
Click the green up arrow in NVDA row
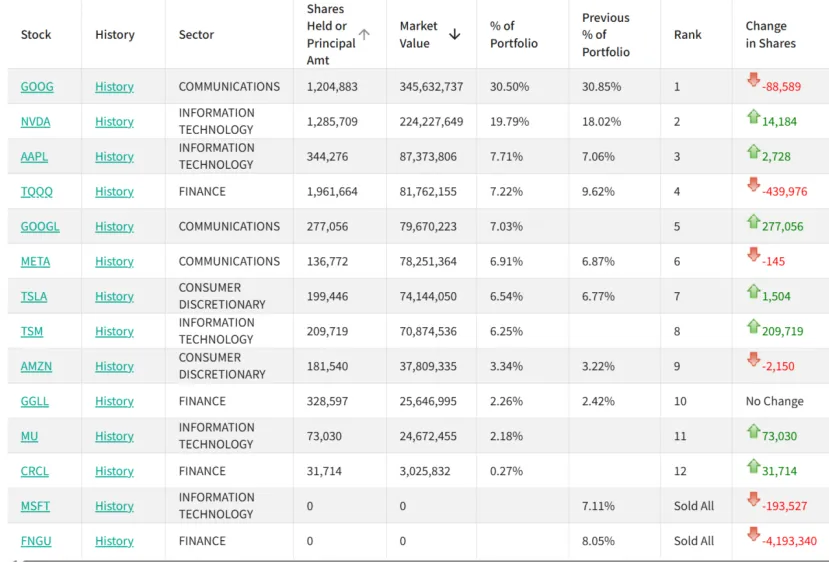pyautogui.click(x=754, y=116)
